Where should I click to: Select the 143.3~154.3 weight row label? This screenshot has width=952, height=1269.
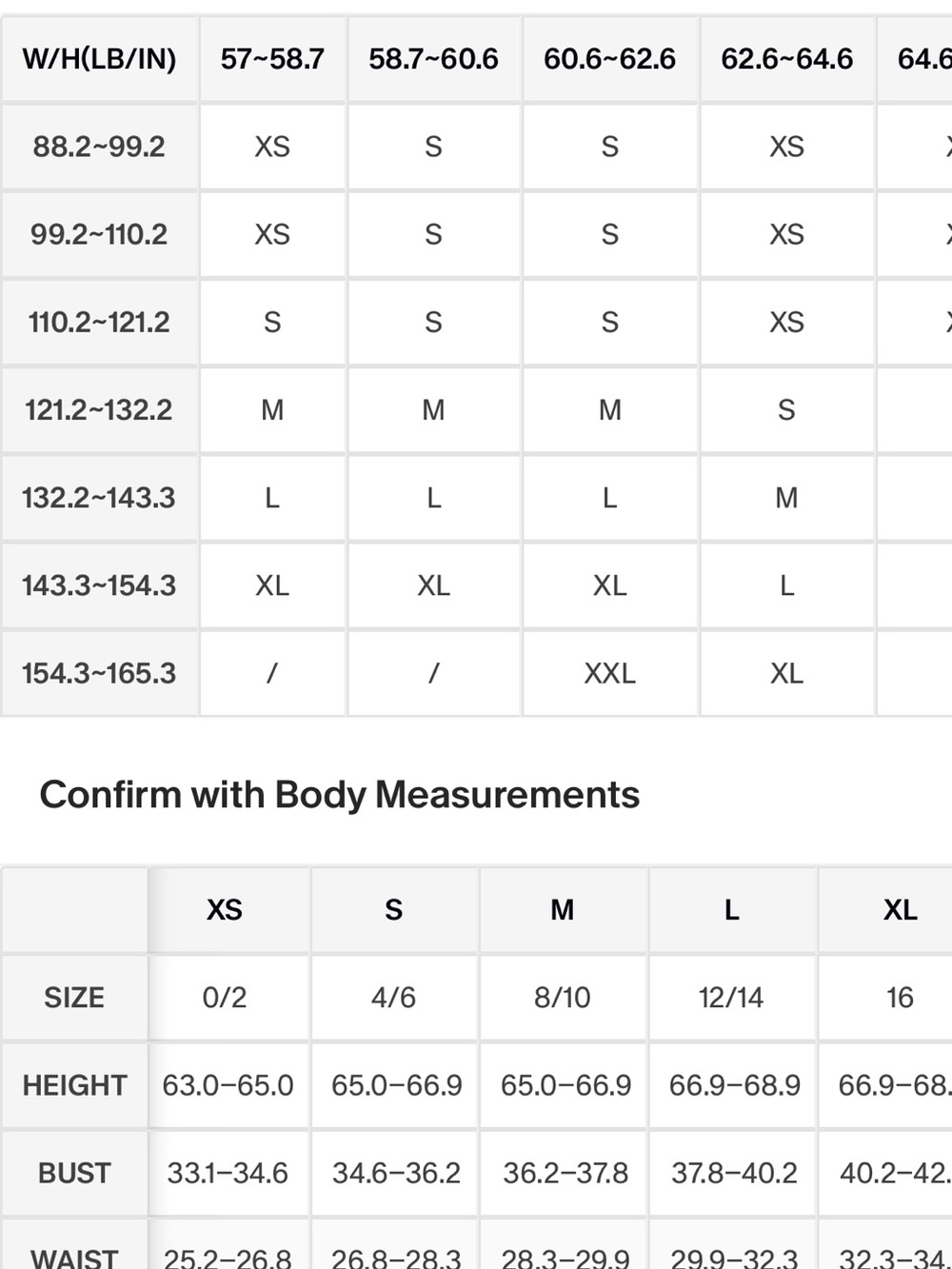(99, 585)
